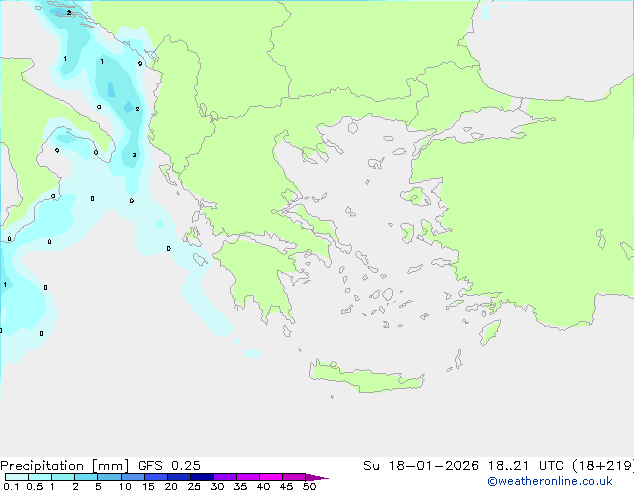Select the 5–10 mm sky blue legend swatch

pyautogui.click(x=109, y=477)
